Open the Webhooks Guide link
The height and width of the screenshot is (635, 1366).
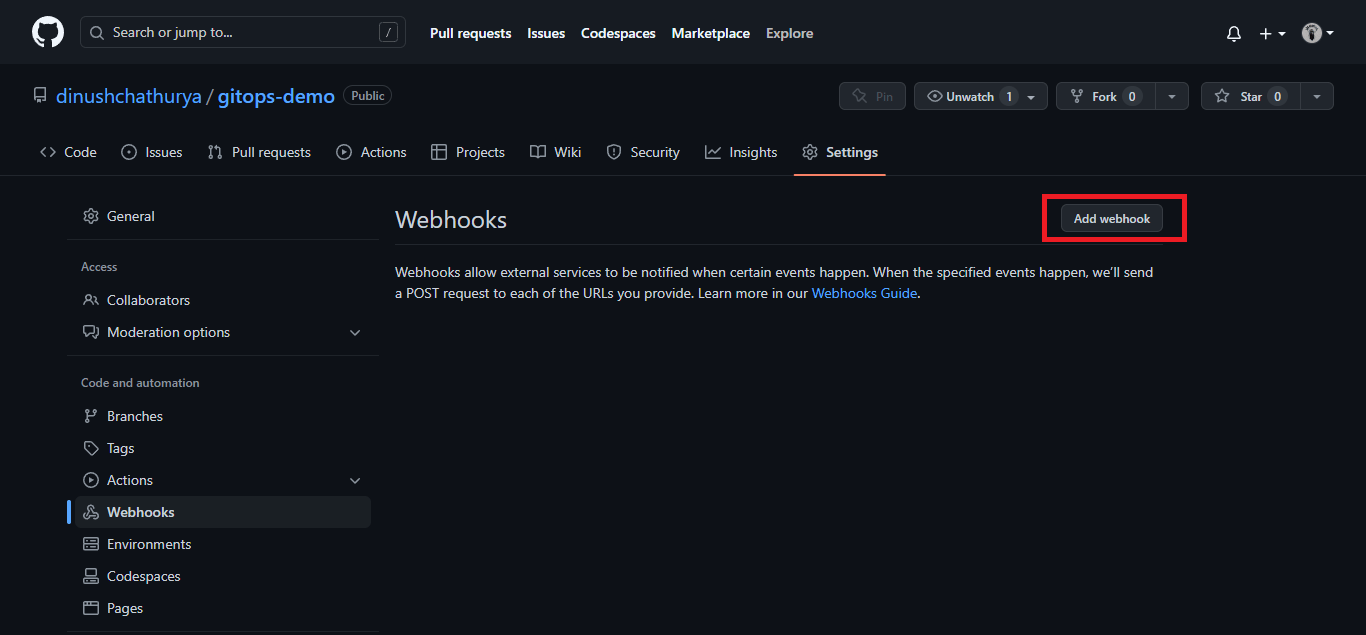(864, 292)
